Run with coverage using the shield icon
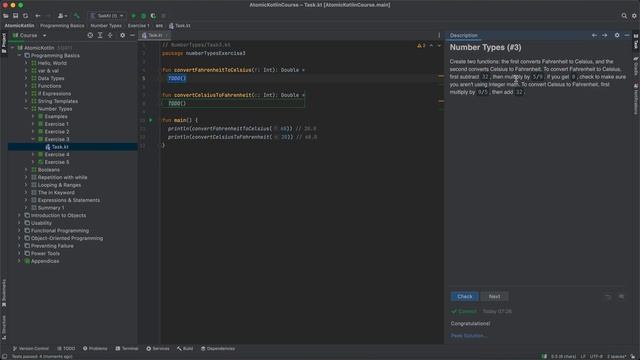 coord(153,16)
